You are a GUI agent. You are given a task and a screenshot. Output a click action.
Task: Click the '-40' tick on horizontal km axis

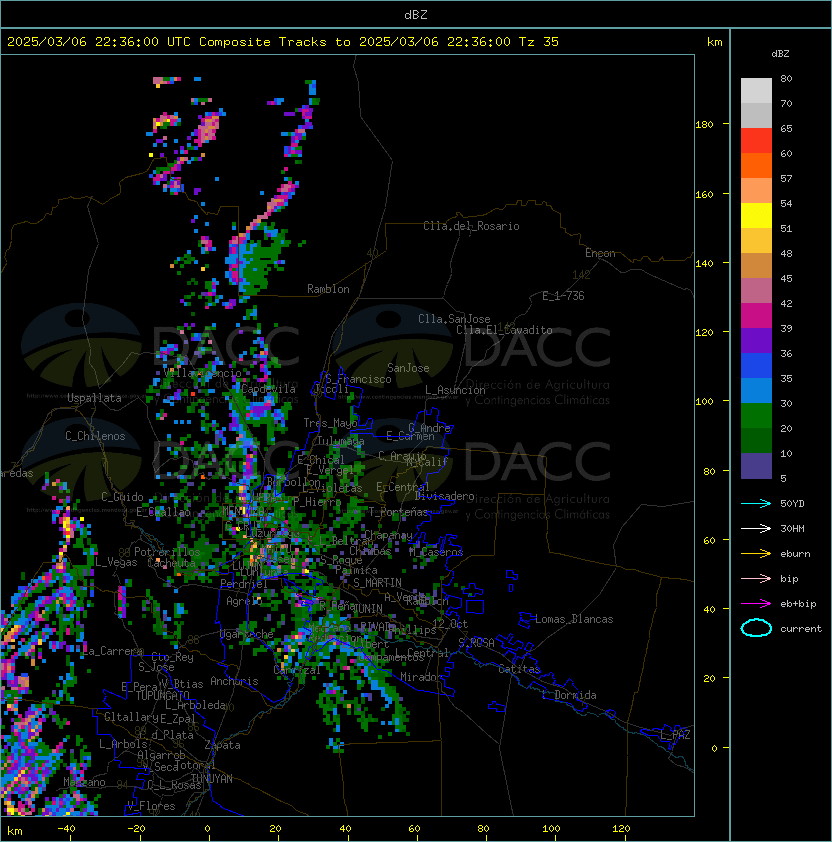tap(67, 829)
